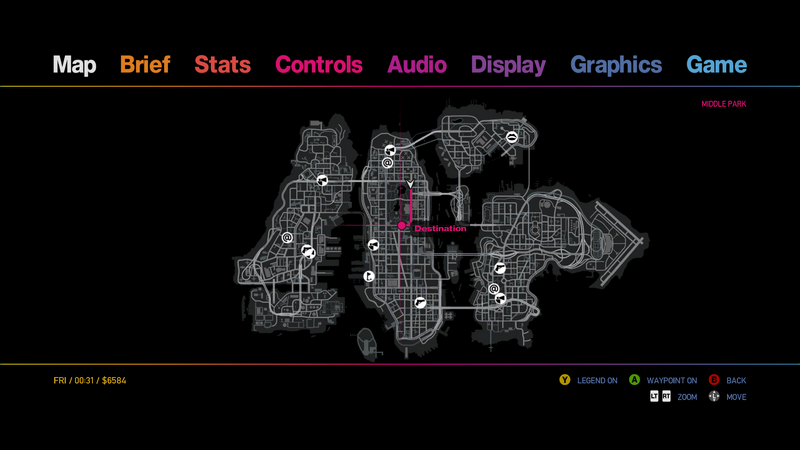Viewport: 800px width, 450px height.
Task: Click the airport runways on the map's east
Action: 620,242
